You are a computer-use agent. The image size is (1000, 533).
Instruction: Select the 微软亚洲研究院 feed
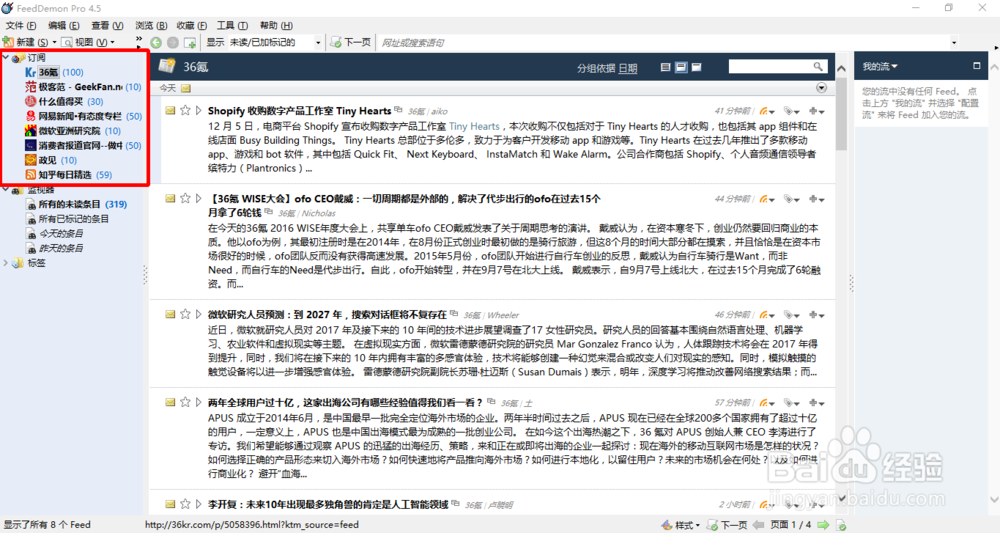(73, 131)
